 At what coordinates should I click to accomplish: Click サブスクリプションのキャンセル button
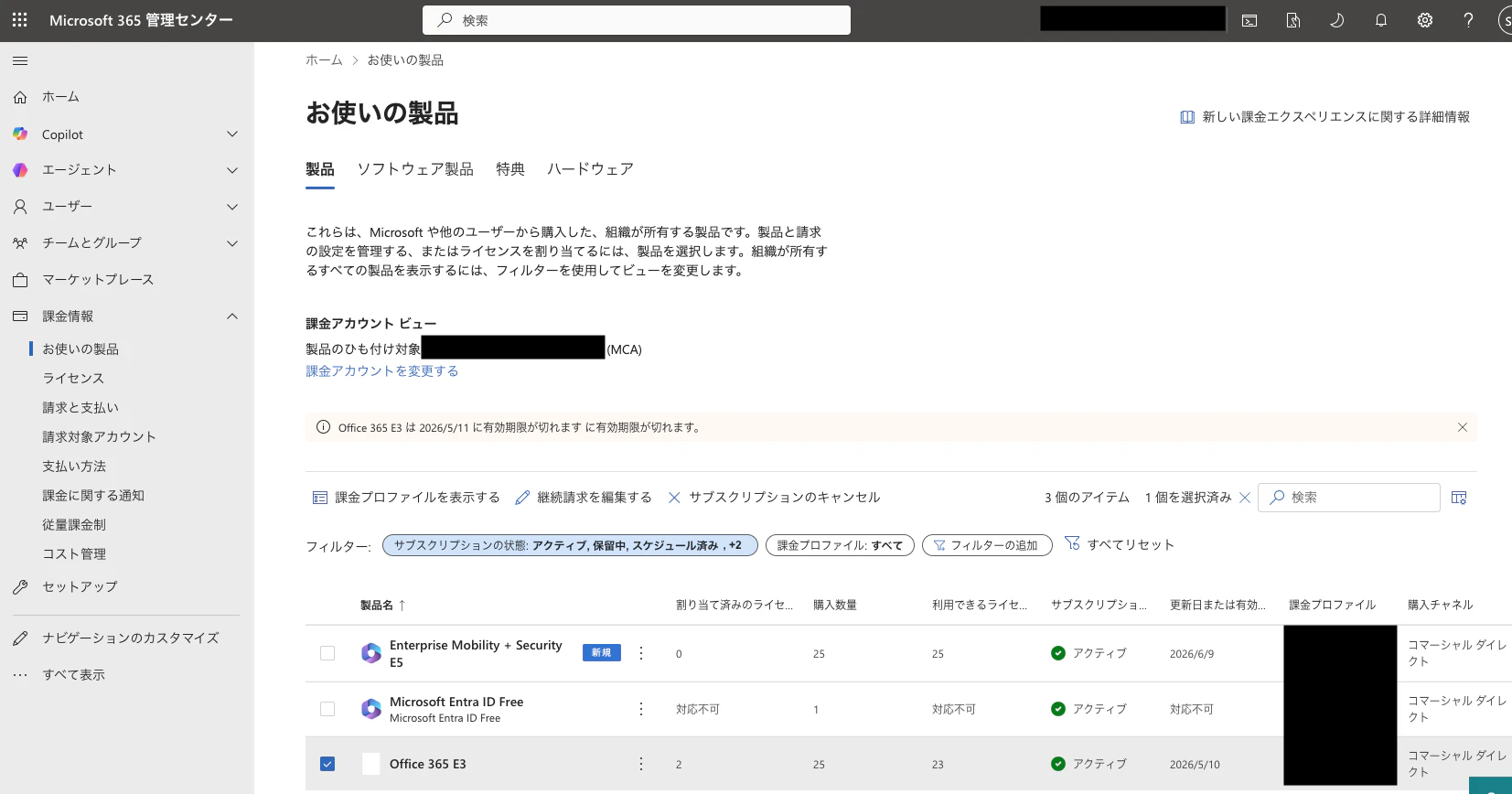point(774,498)
